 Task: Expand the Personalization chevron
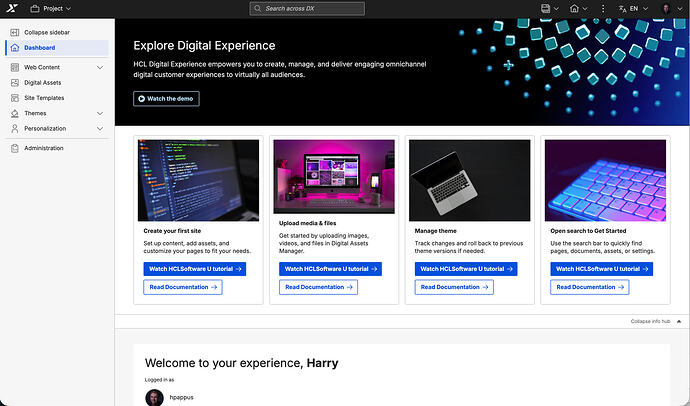click(x=100, y=128)
